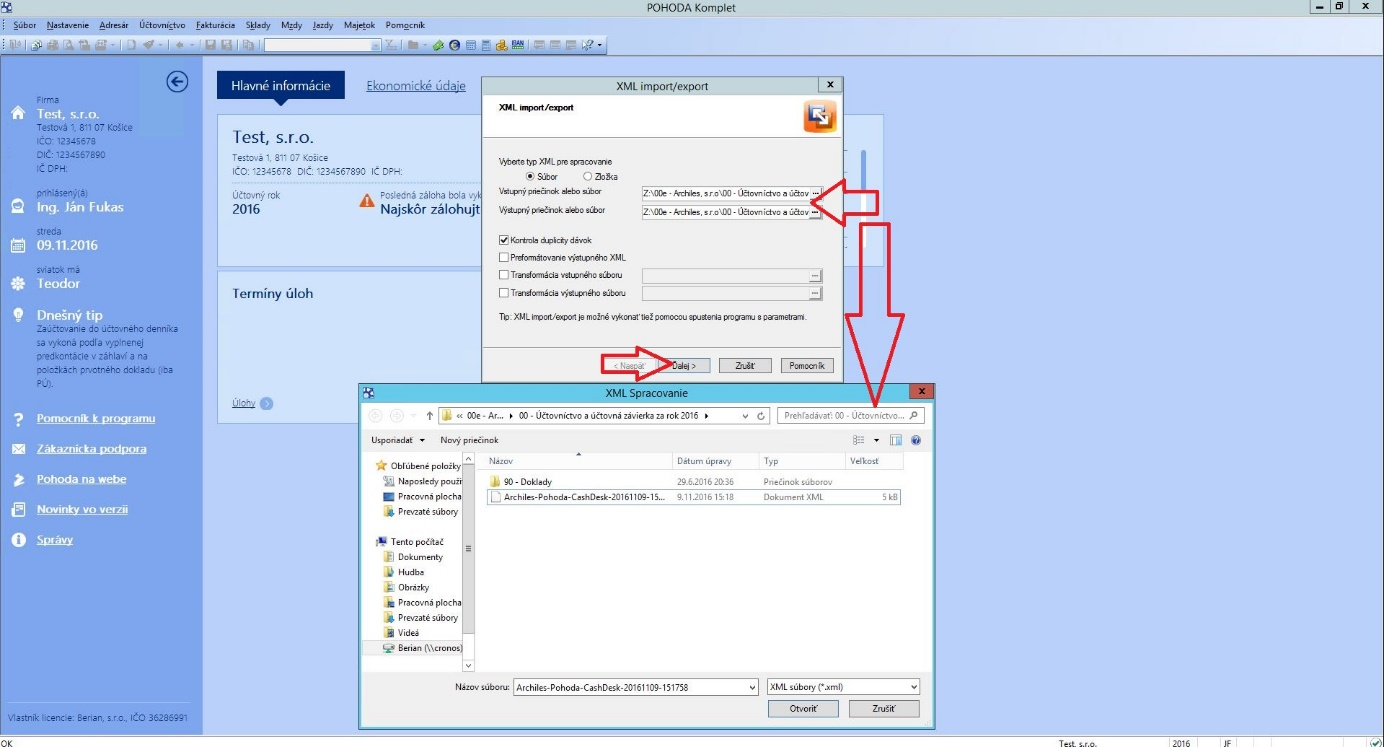
Task: Click the info icon beside Správy
Action: click(x=17, y=540)
